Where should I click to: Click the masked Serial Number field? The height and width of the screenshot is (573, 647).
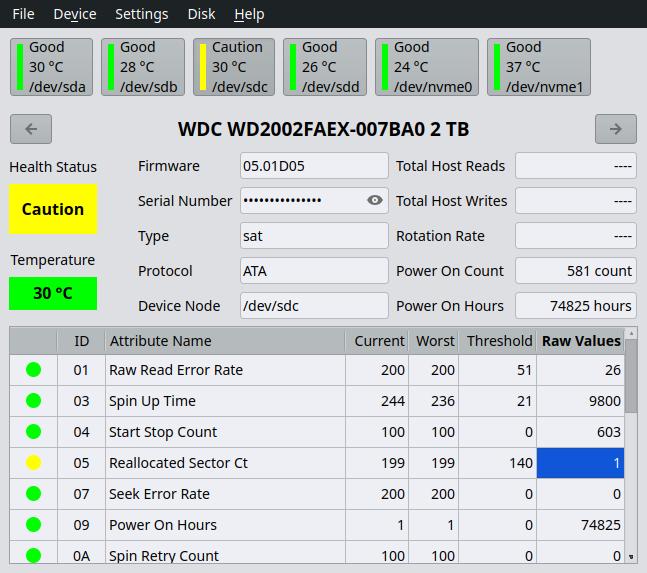(314, 201)
